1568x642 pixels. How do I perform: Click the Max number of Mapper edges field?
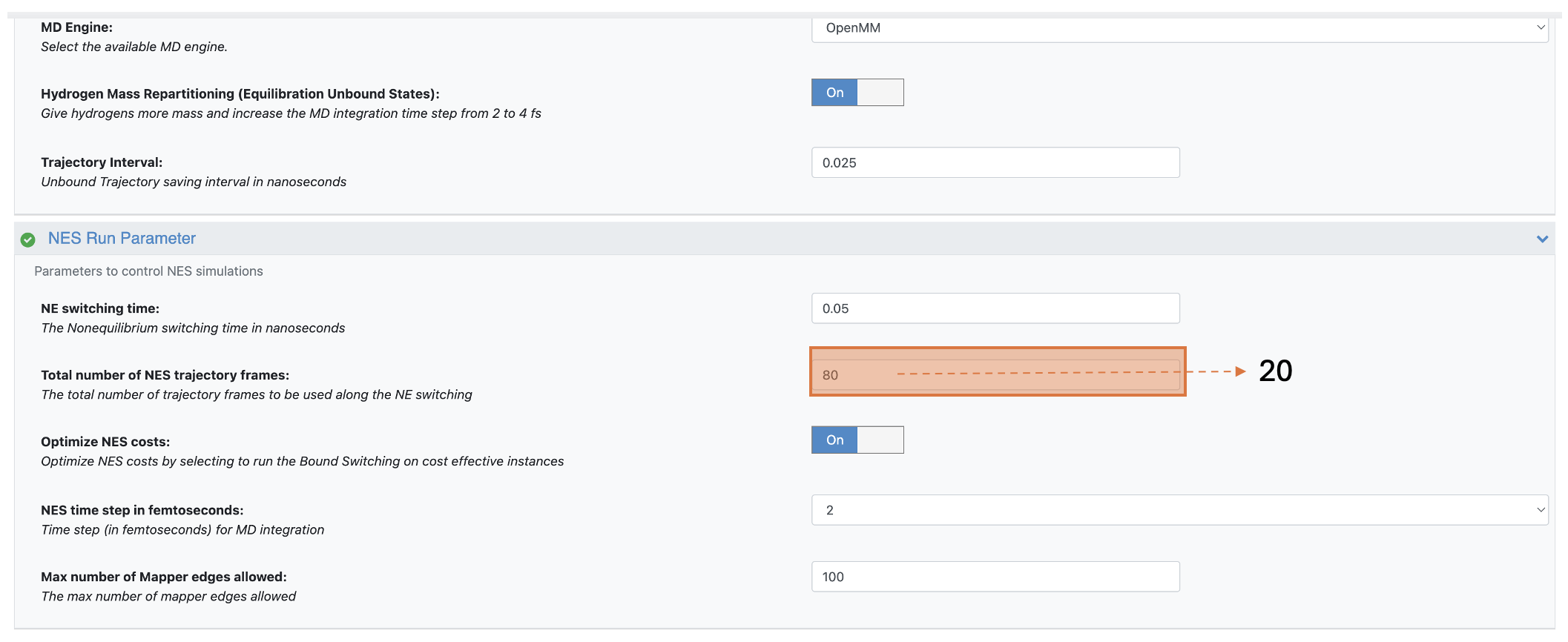coord(995,577)
